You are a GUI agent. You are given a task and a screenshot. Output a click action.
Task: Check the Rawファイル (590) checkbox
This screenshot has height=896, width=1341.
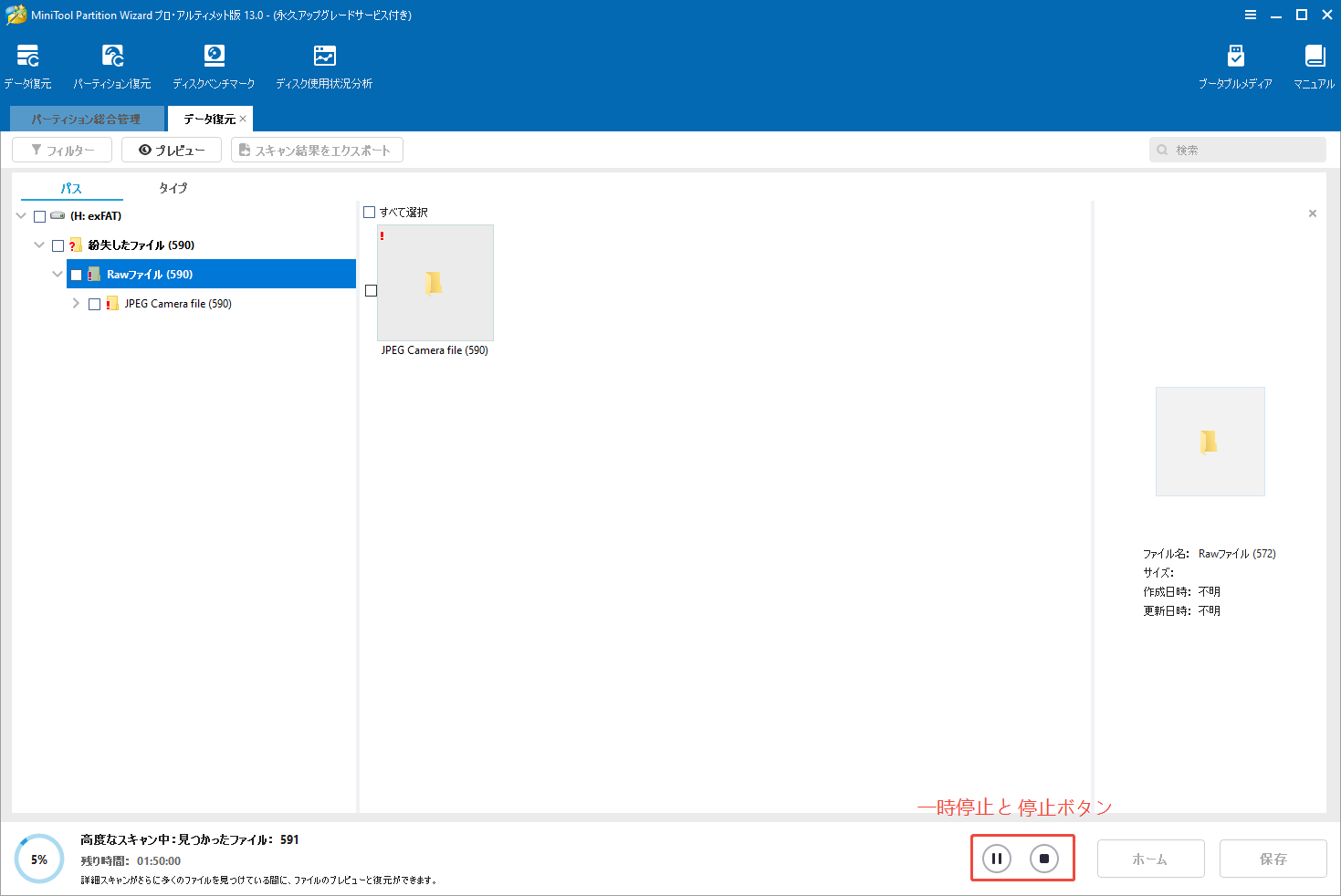(77, 274)
